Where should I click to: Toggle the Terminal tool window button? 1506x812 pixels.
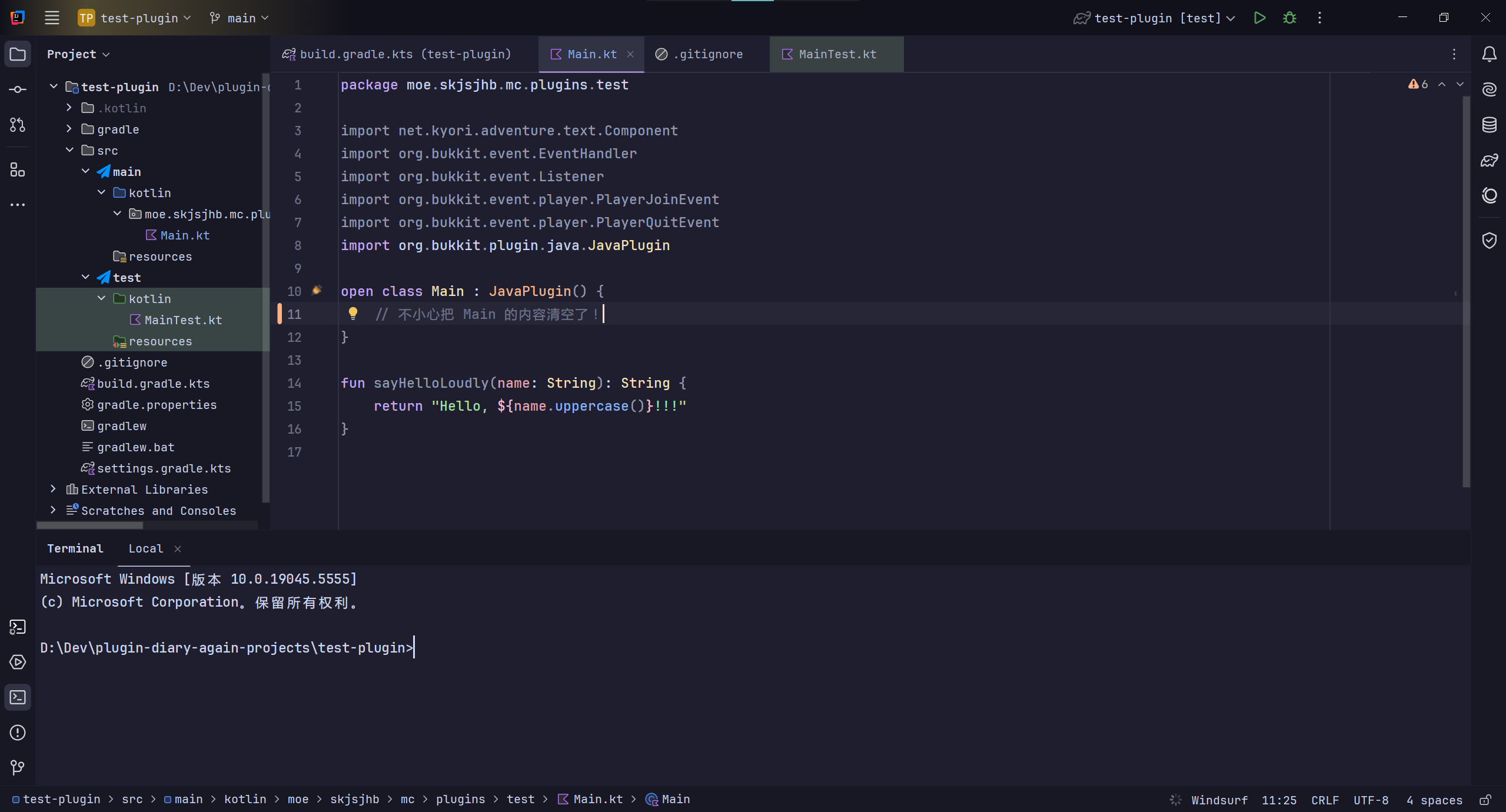pos(18,697)
